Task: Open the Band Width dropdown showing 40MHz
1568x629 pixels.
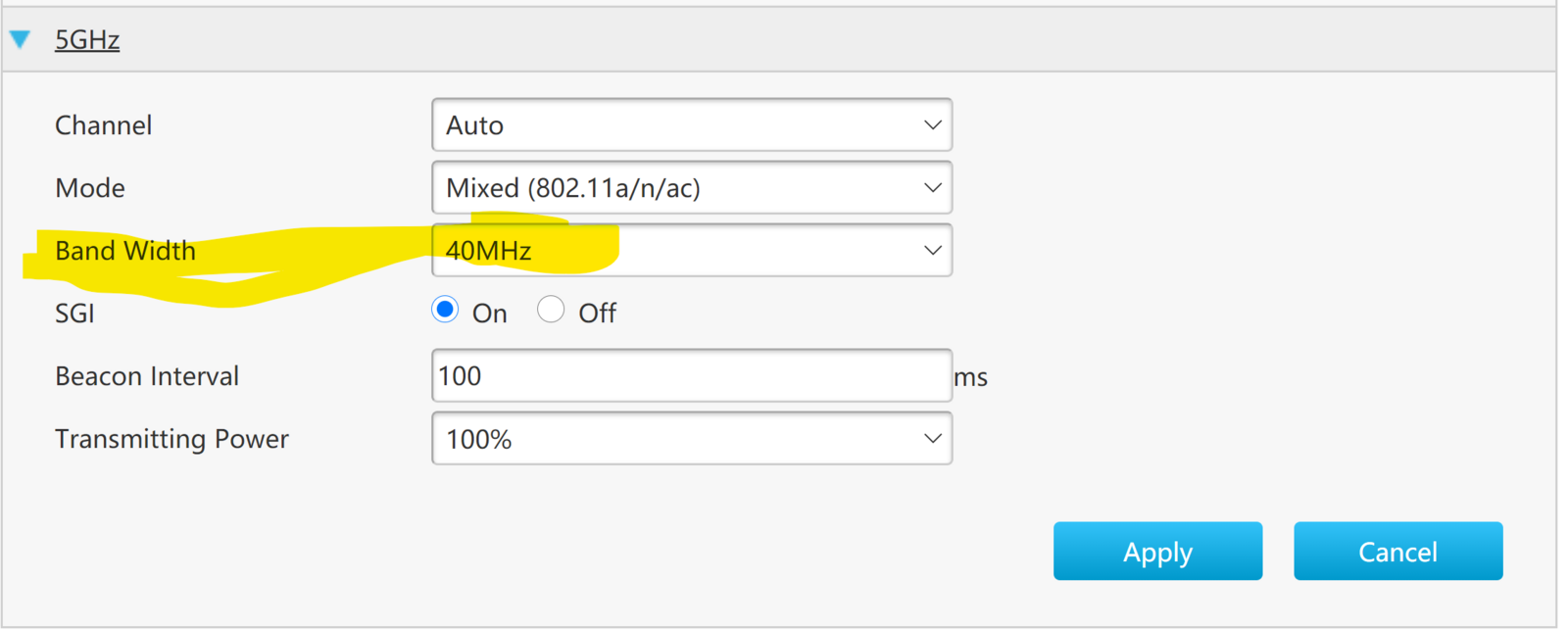Action: tap(692, 251)
